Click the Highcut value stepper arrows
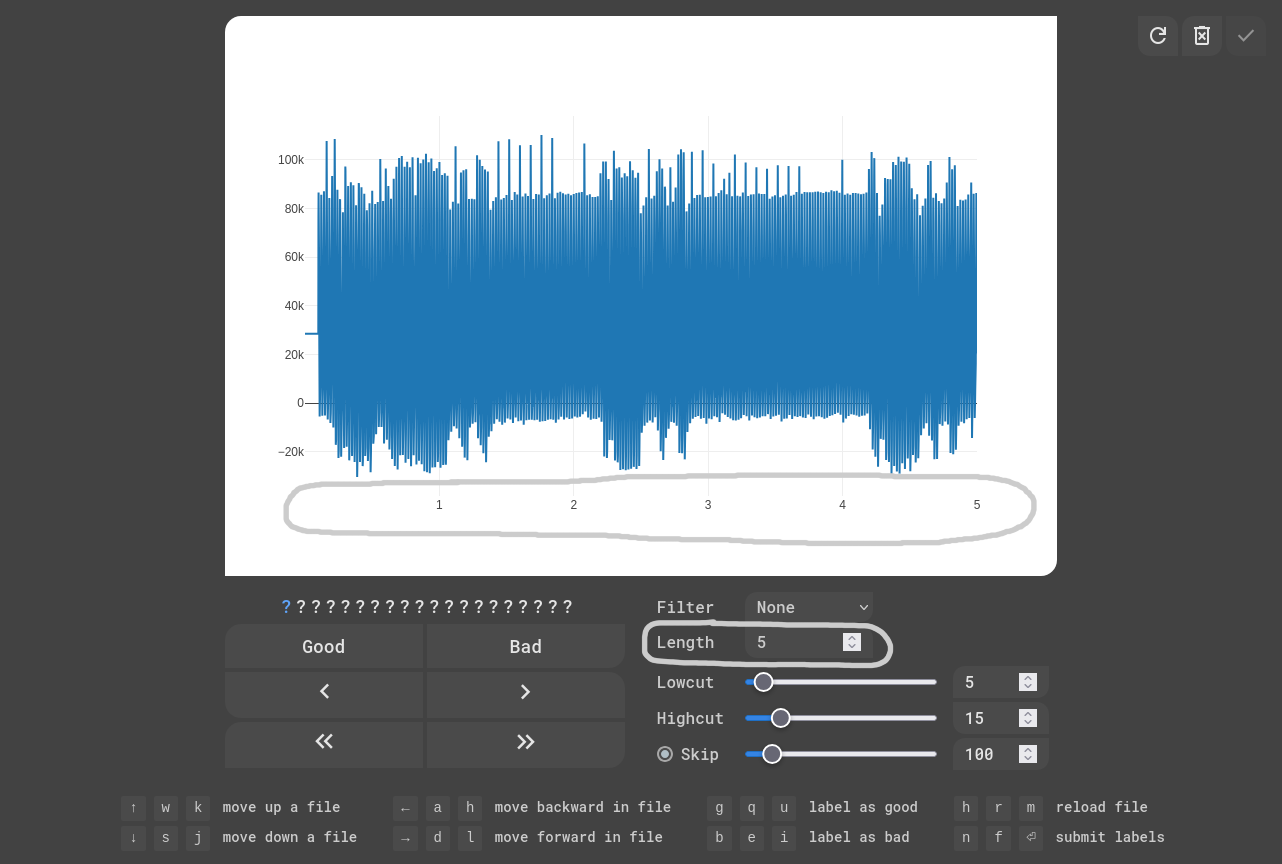This screenshot has height=864, width=1282. (1028, 718)
